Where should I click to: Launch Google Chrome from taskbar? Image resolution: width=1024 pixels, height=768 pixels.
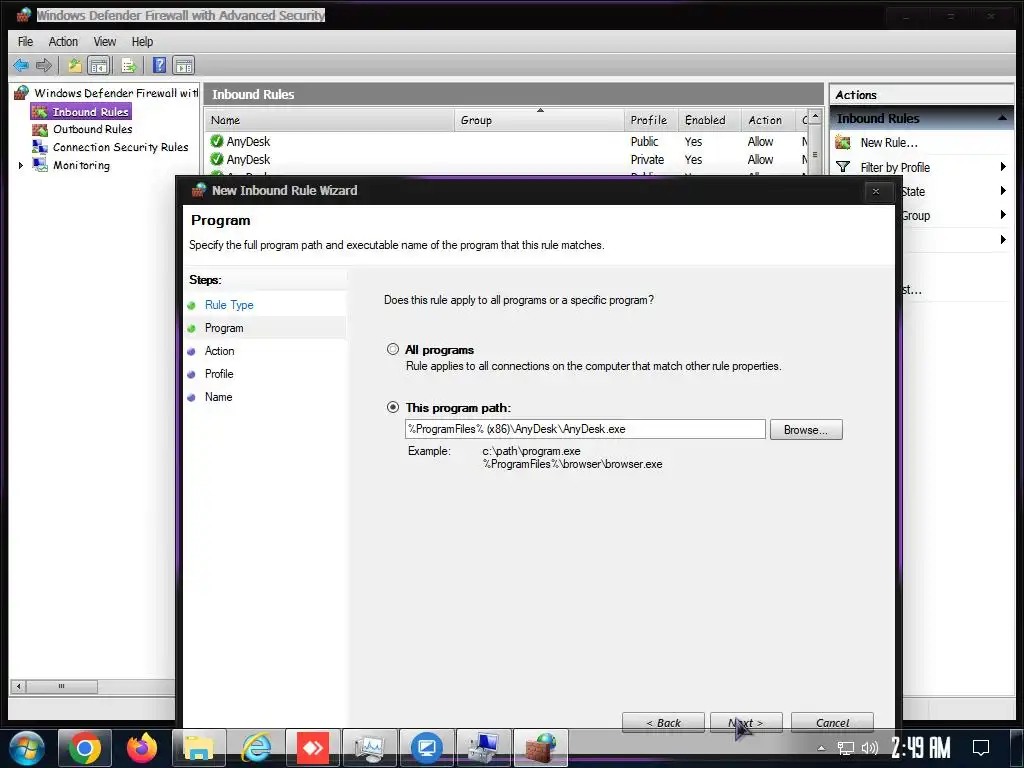(x=84, y=748)
